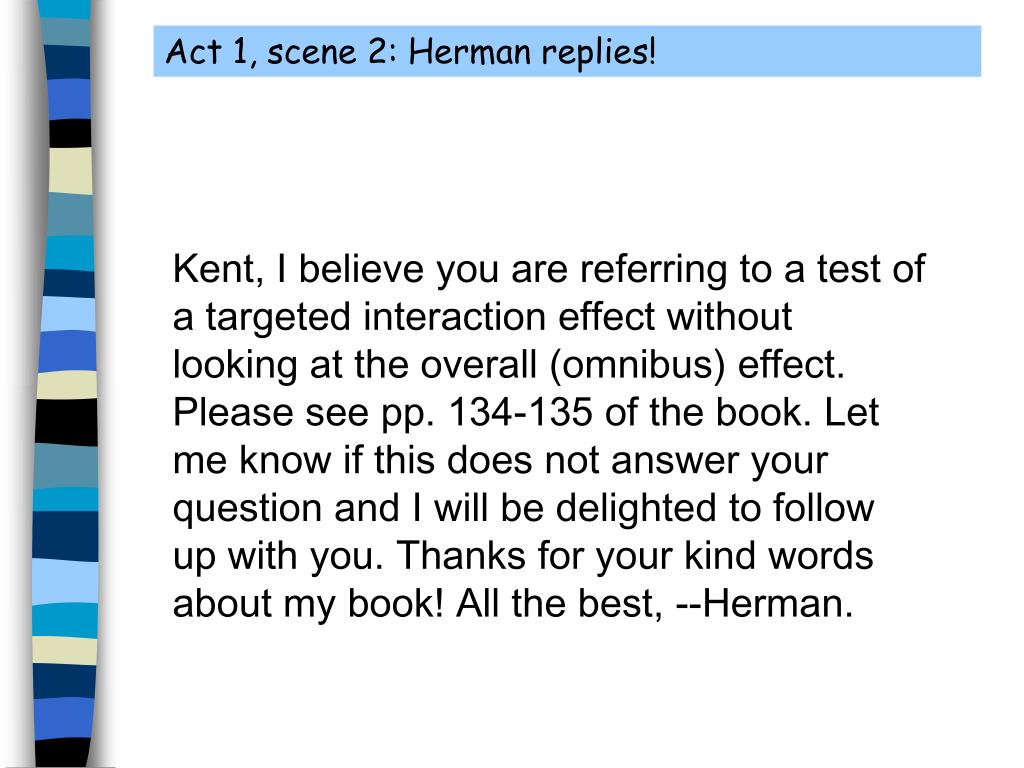Click the word 'Kent' opening the message
Screen dimensions: 1024x768
(213, 269)
